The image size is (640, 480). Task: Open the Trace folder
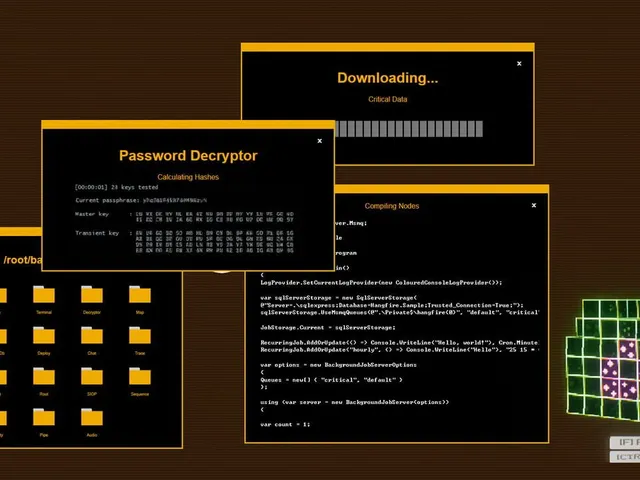click(x=140, y=336)
